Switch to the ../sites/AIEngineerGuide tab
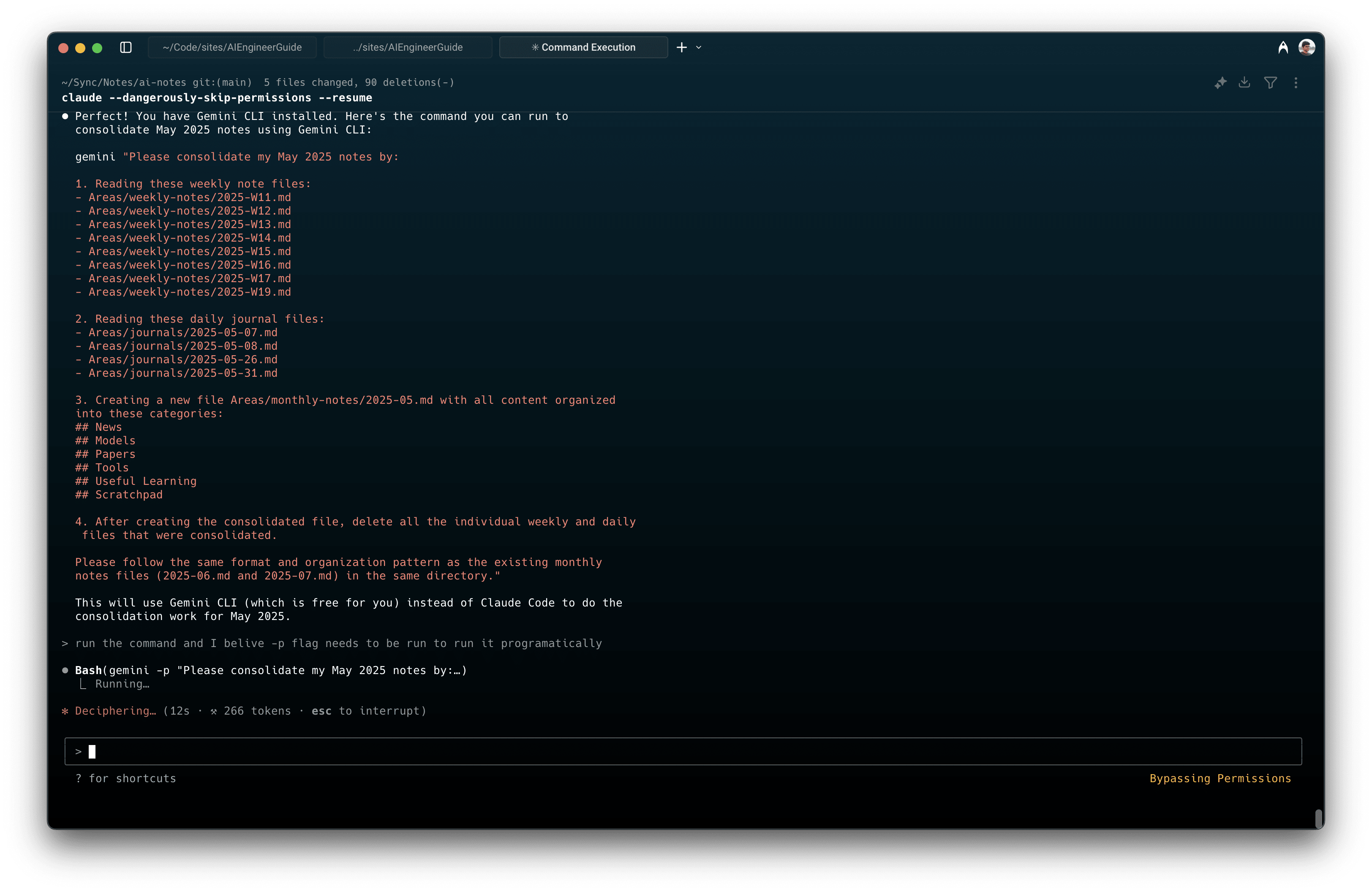 407,47
